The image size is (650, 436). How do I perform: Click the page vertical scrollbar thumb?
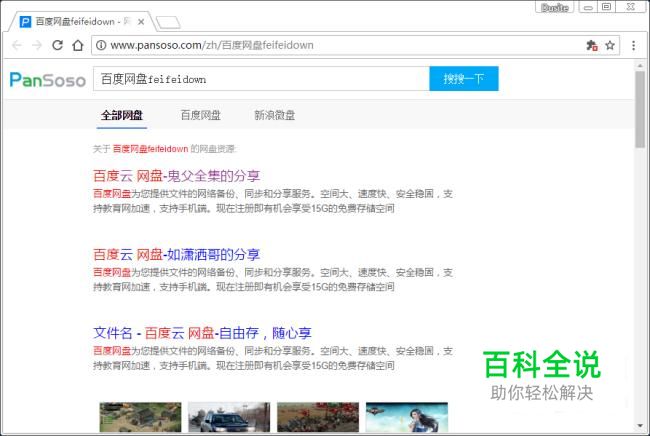tap(640, 109)
